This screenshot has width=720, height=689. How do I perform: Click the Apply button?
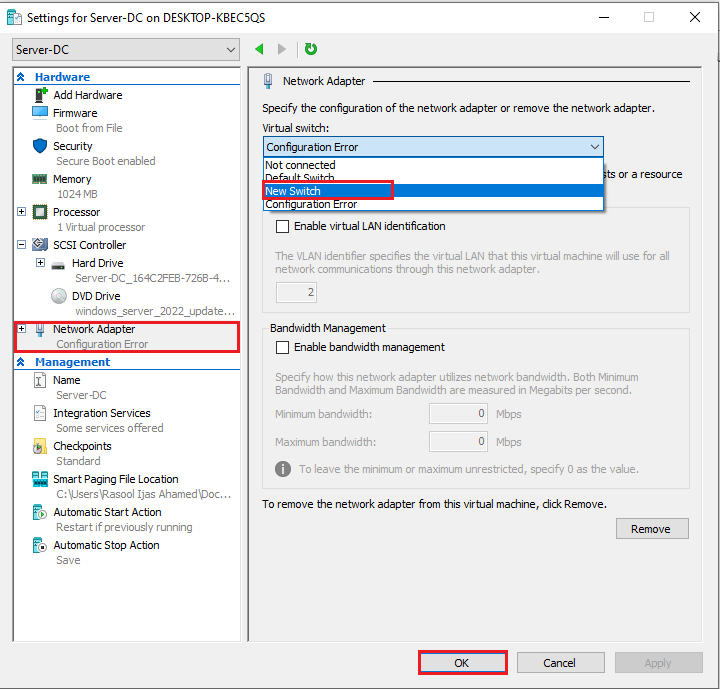pos(658,663)
